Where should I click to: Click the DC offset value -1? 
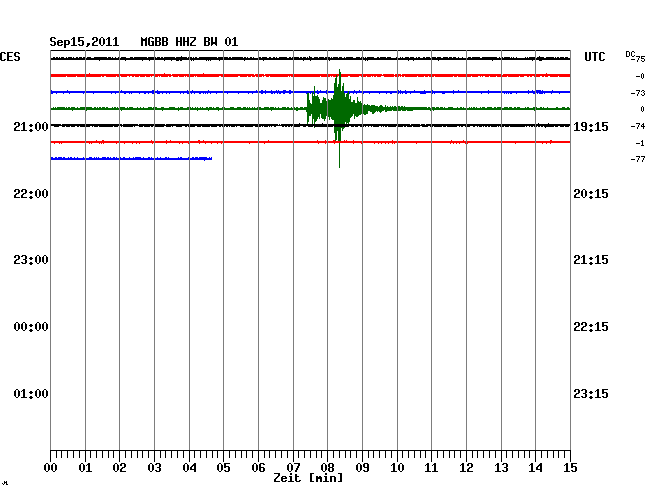coord(640,143)
